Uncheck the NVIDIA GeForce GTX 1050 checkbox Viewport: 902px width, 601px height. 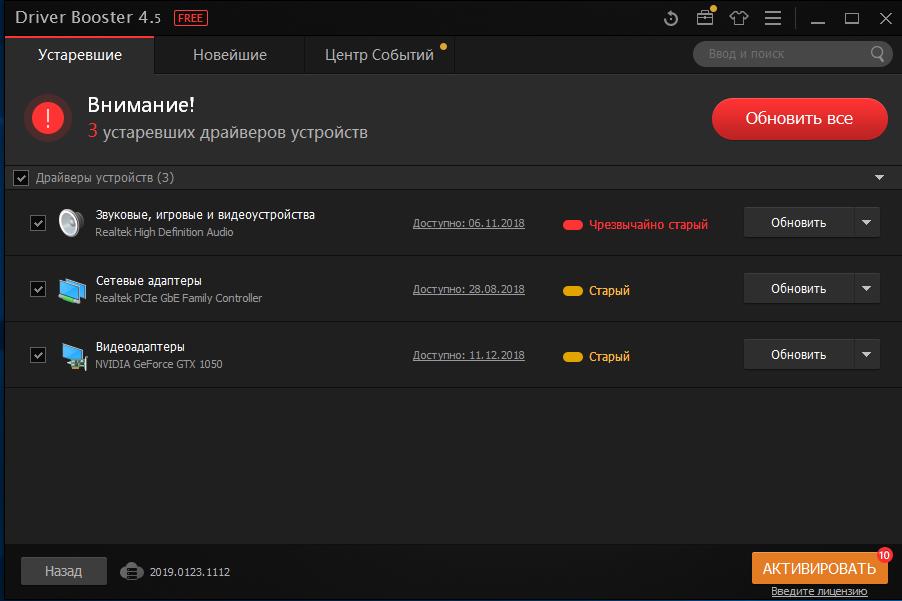point(38,355)
